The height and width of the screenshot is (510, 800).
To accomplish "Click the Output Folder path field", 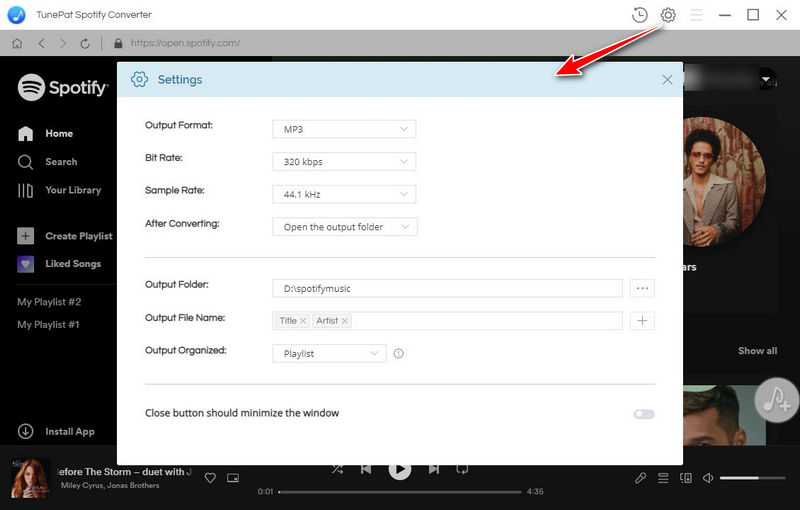I will (447, 288).
